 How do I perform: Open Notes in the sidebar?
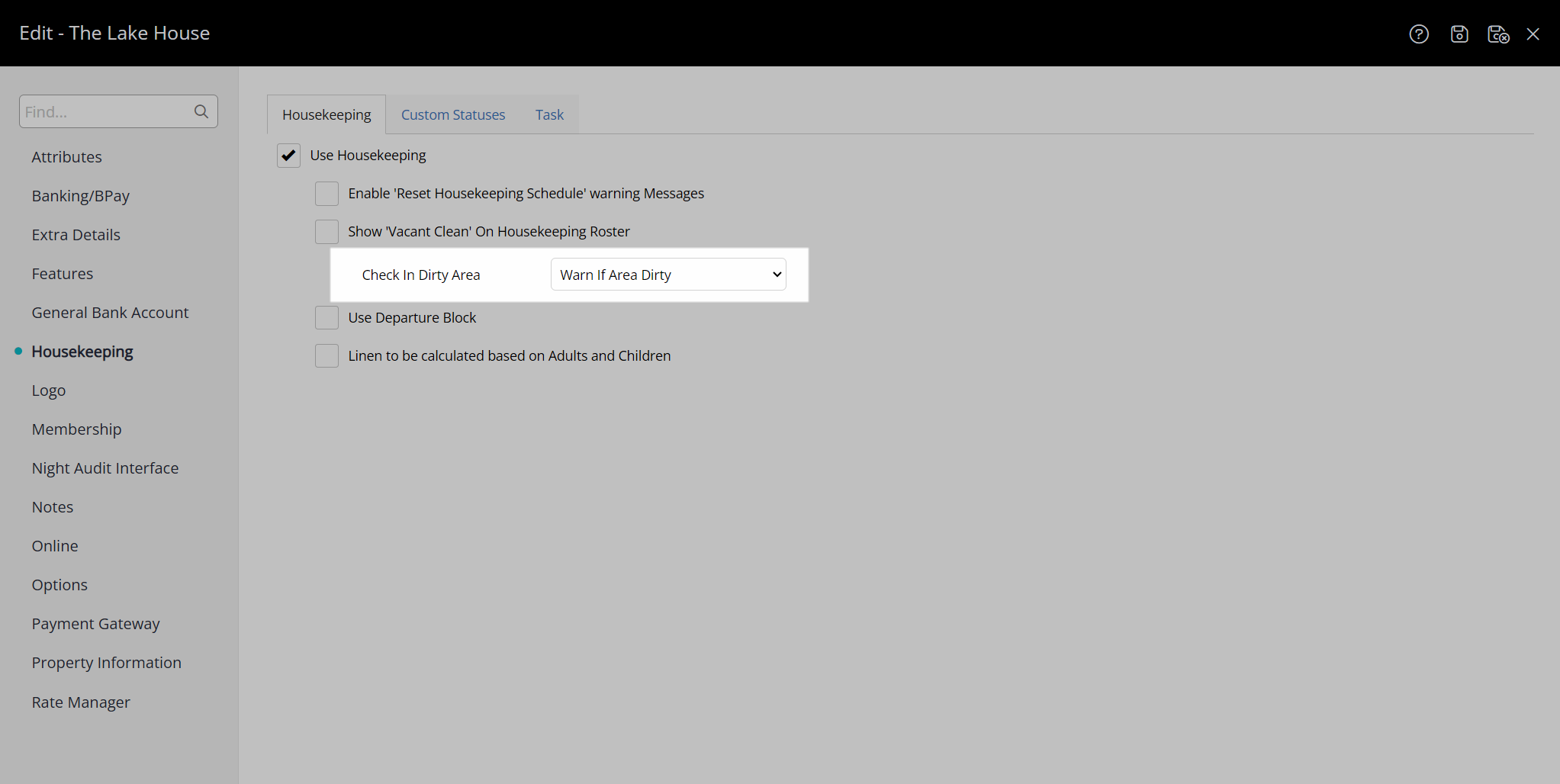point(53,507)
